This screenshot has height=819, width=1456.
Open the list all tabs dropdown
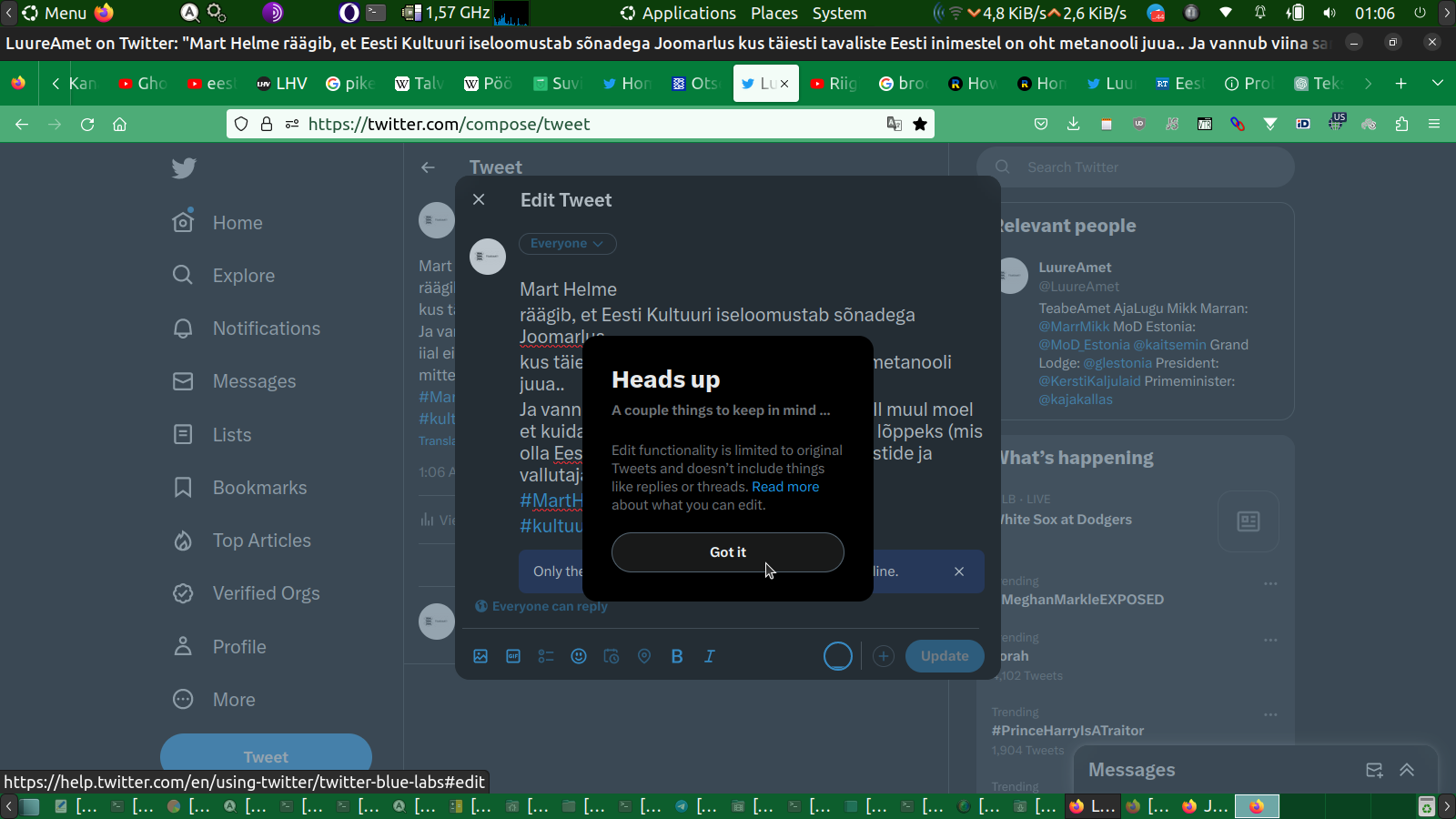tap(1438, 84)
